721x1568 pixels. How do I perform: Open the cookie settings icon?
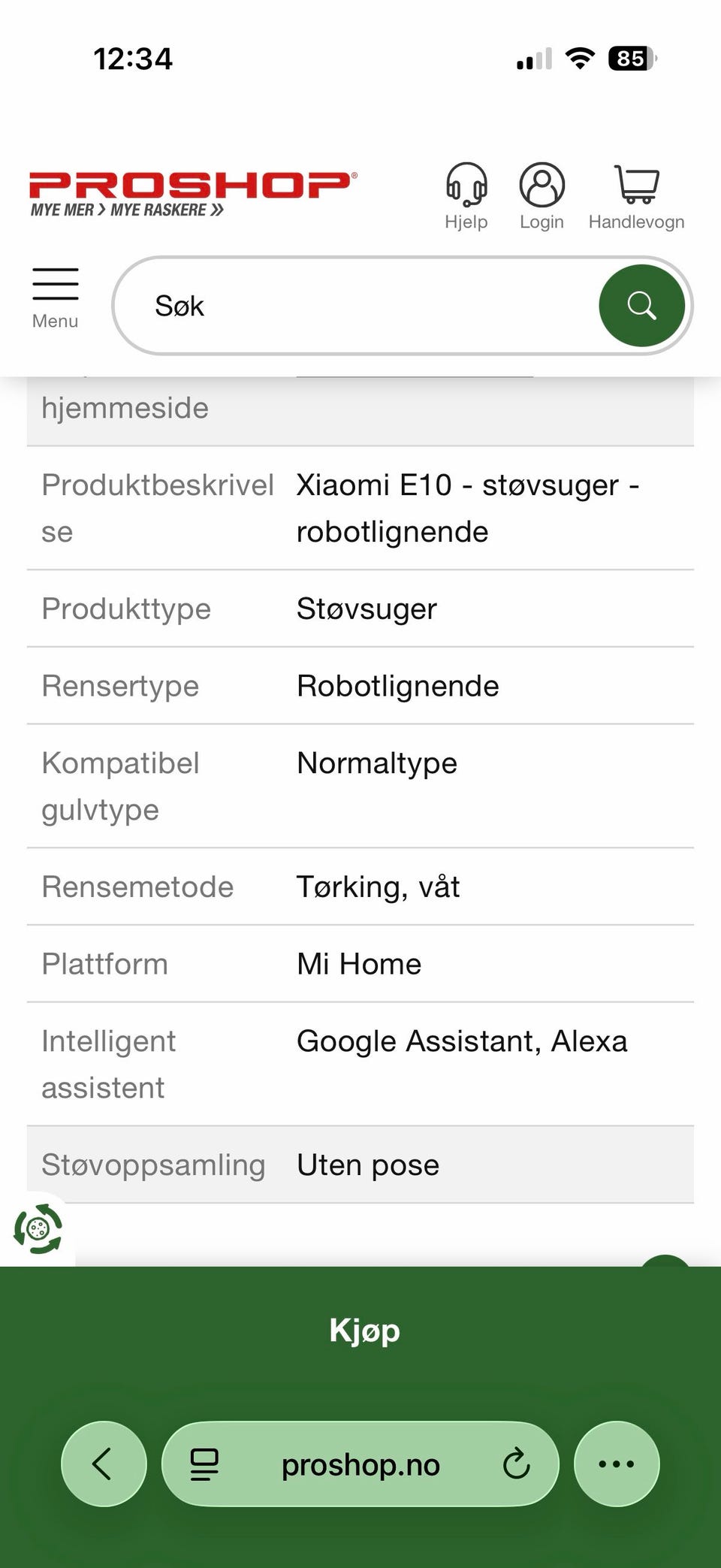tap(38, 1229)
